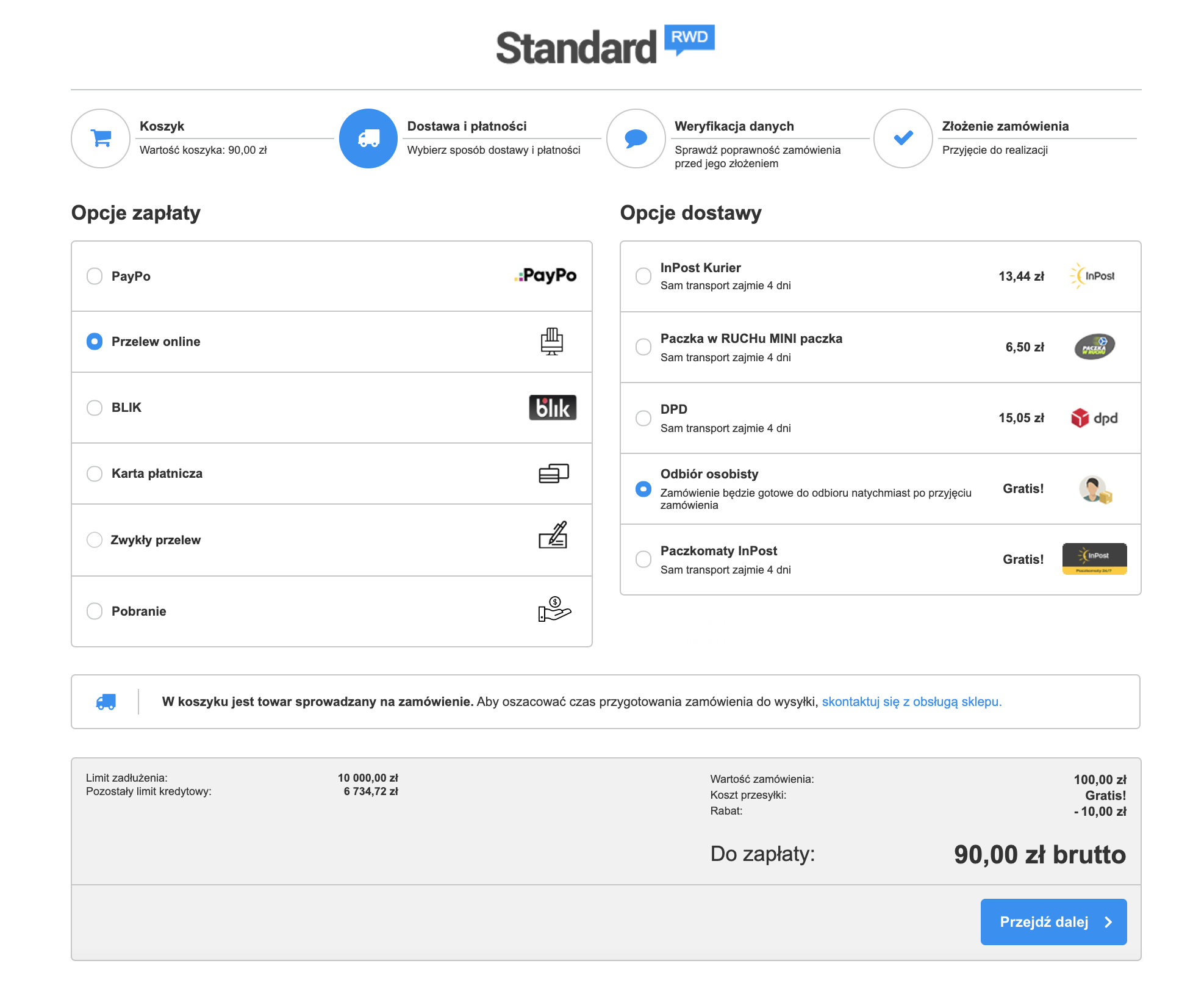Click the credit cards icon
This screenshot has width=1204, height=983.
tap(553, 473)
